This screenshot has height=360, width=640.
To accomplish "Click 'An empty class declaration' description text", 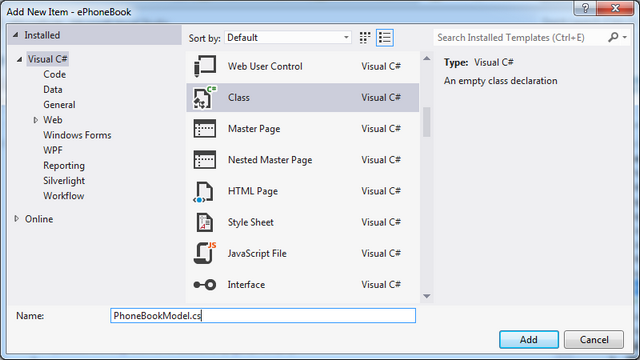I will [x=500, y=81].
